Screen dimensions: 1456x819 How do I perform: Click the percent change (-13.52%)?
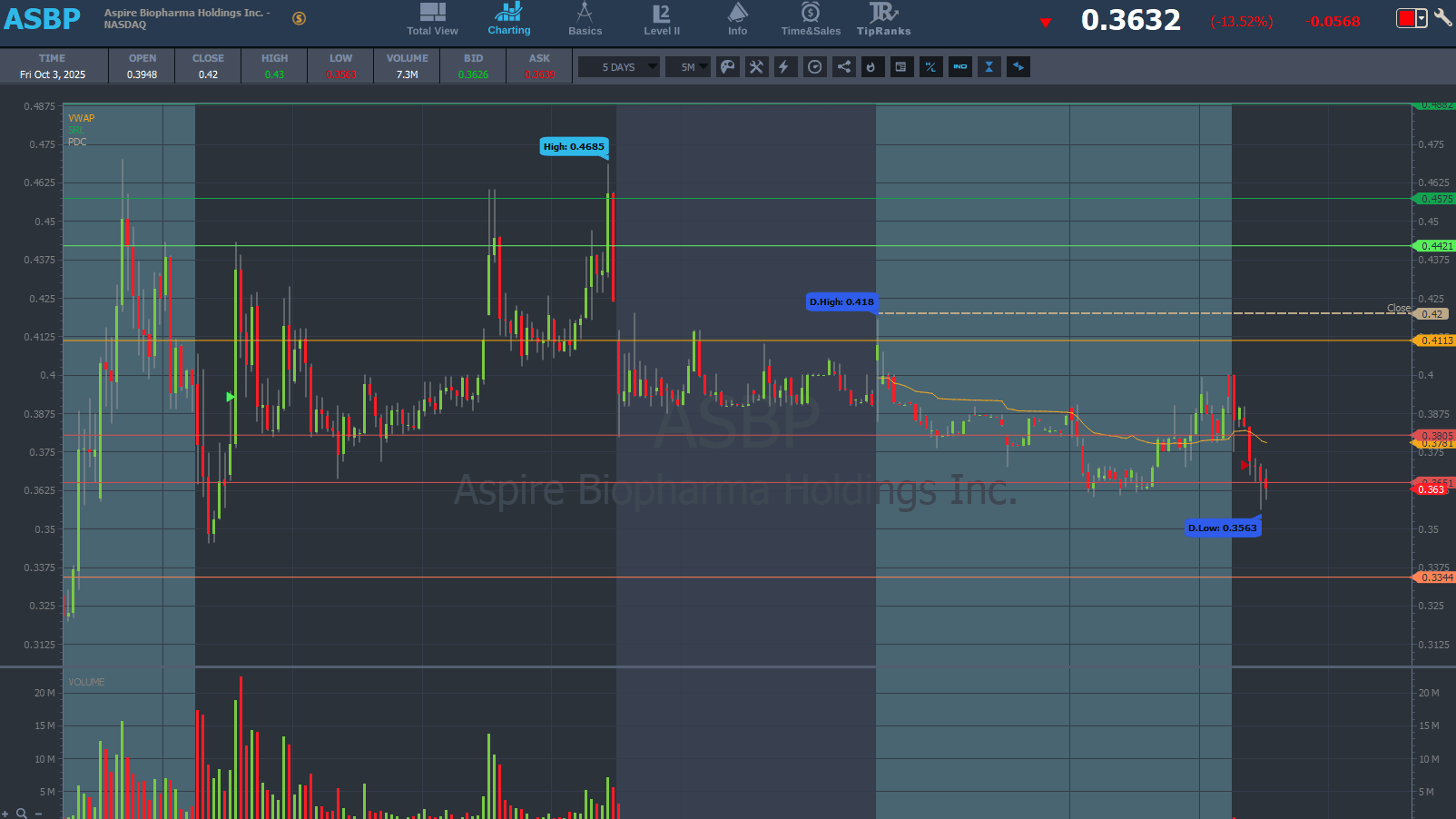1242,22
